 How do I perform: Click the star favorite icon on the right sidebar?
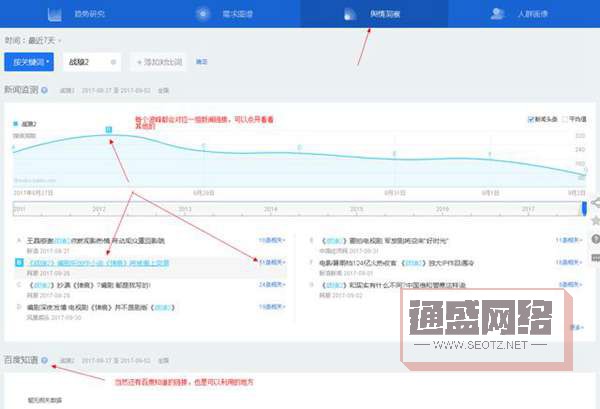pos(595,221)
